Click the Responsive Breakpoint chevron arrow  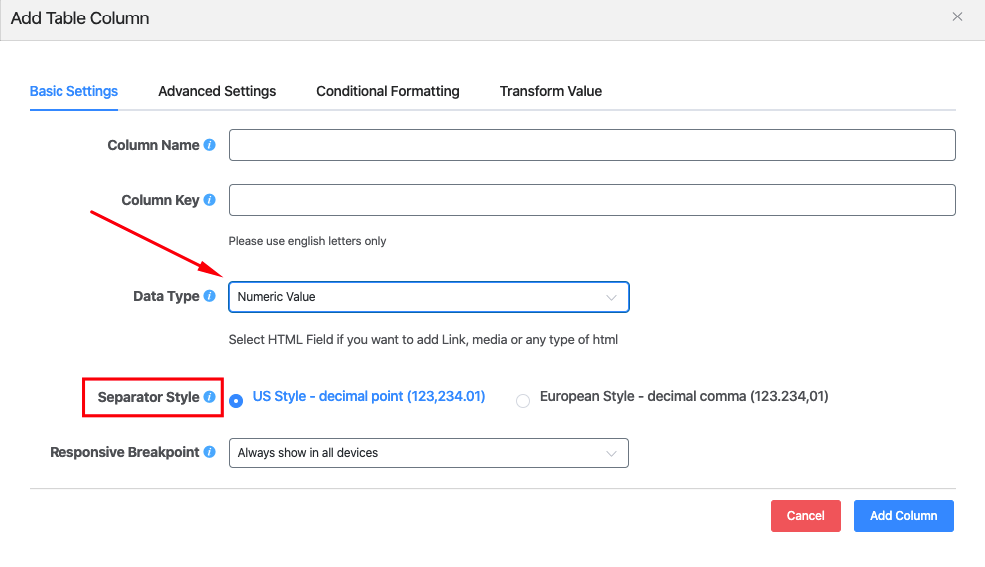click(612, 453)
